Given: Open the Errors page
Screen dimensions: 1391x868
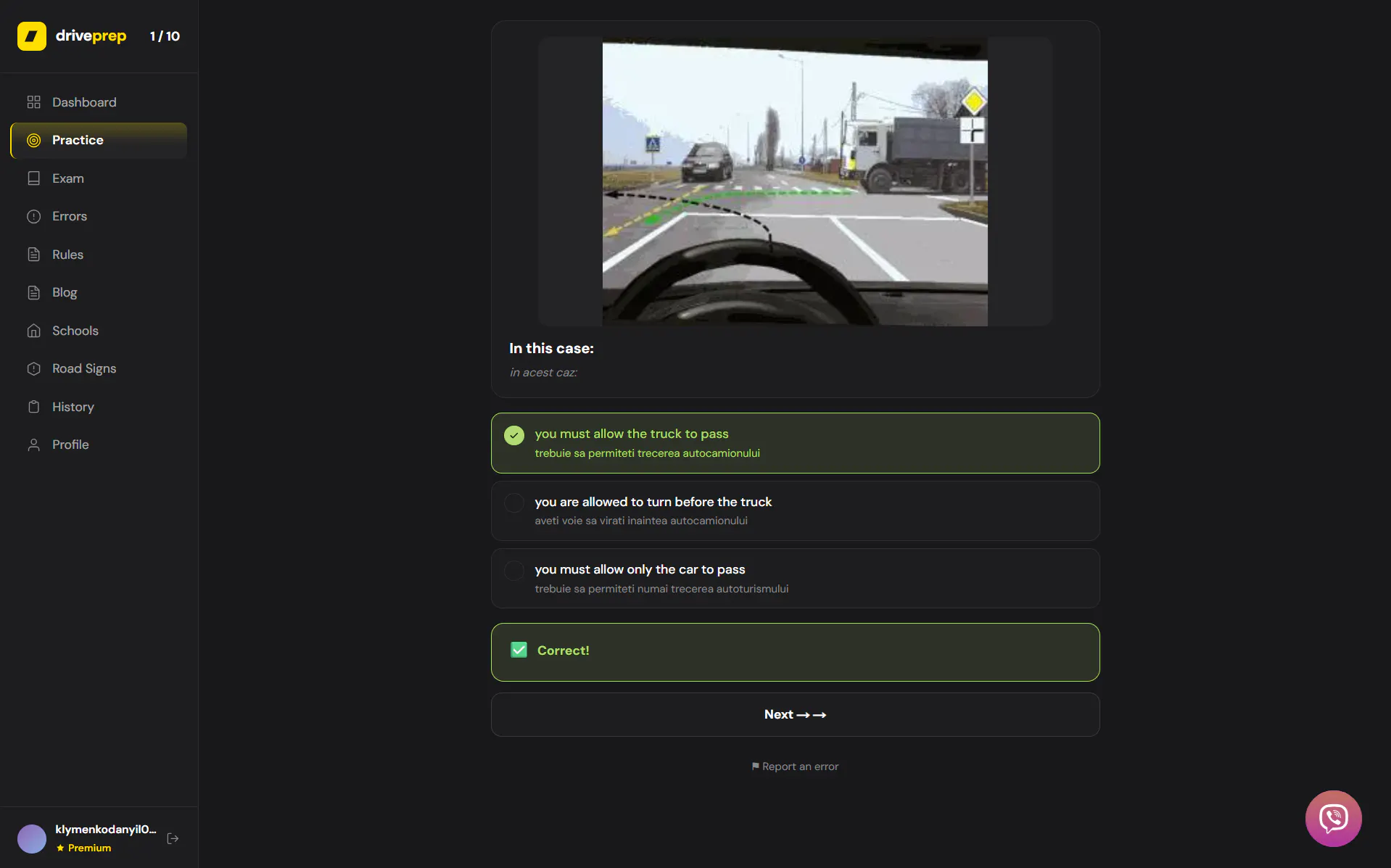Looking at the screenshot, I should (x=99, y=216).
